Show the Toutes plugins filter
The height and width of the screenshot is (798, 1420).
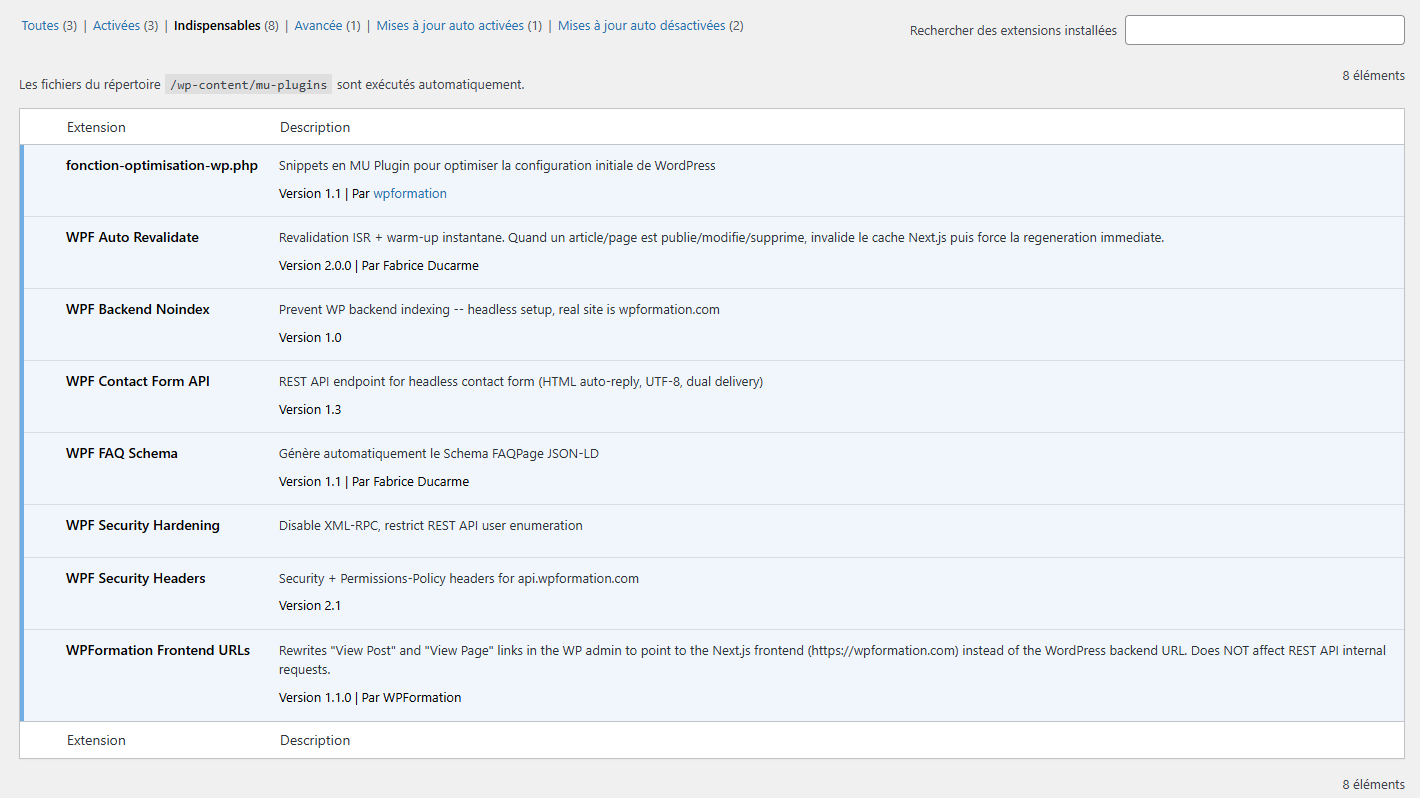[x=40, y=26]
